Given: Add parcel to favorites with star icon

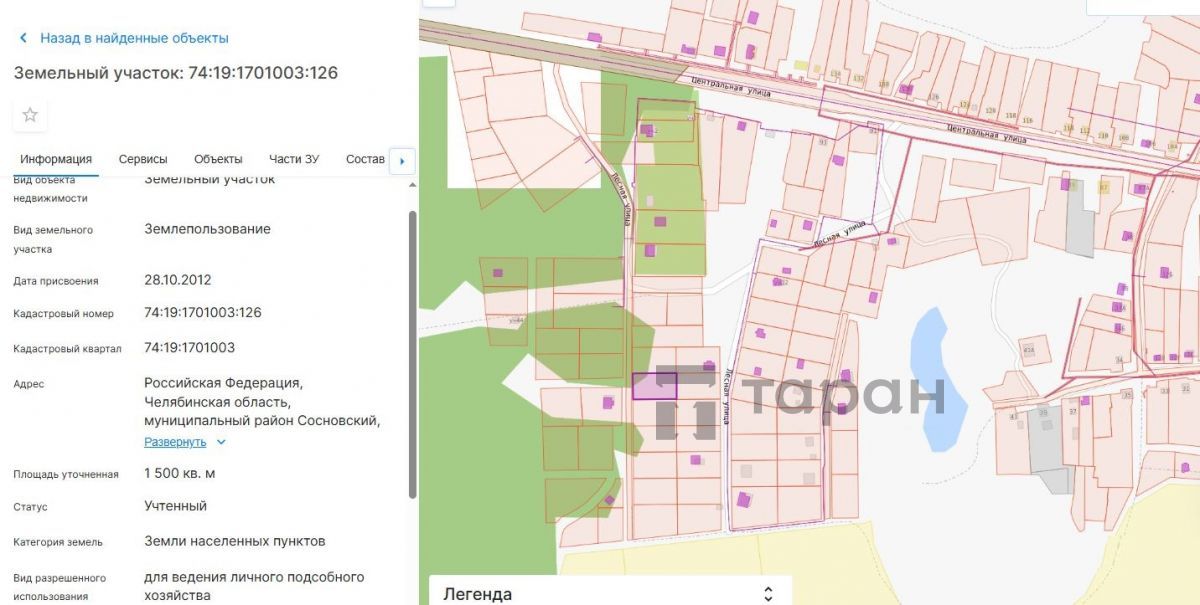Looking at the screenshot, I should [x=30, y=114].
